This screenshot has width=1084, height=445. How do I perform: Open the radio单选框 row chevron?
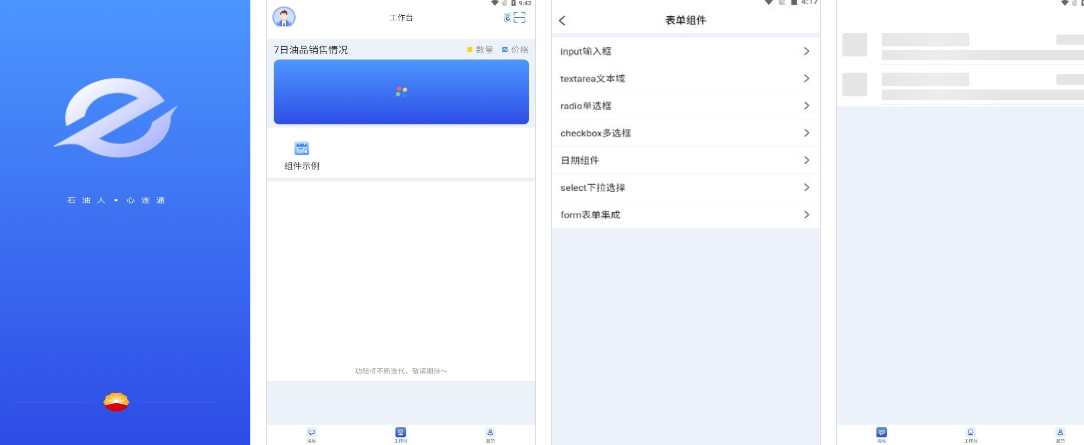pyautogui.click(x=806, y=106)
